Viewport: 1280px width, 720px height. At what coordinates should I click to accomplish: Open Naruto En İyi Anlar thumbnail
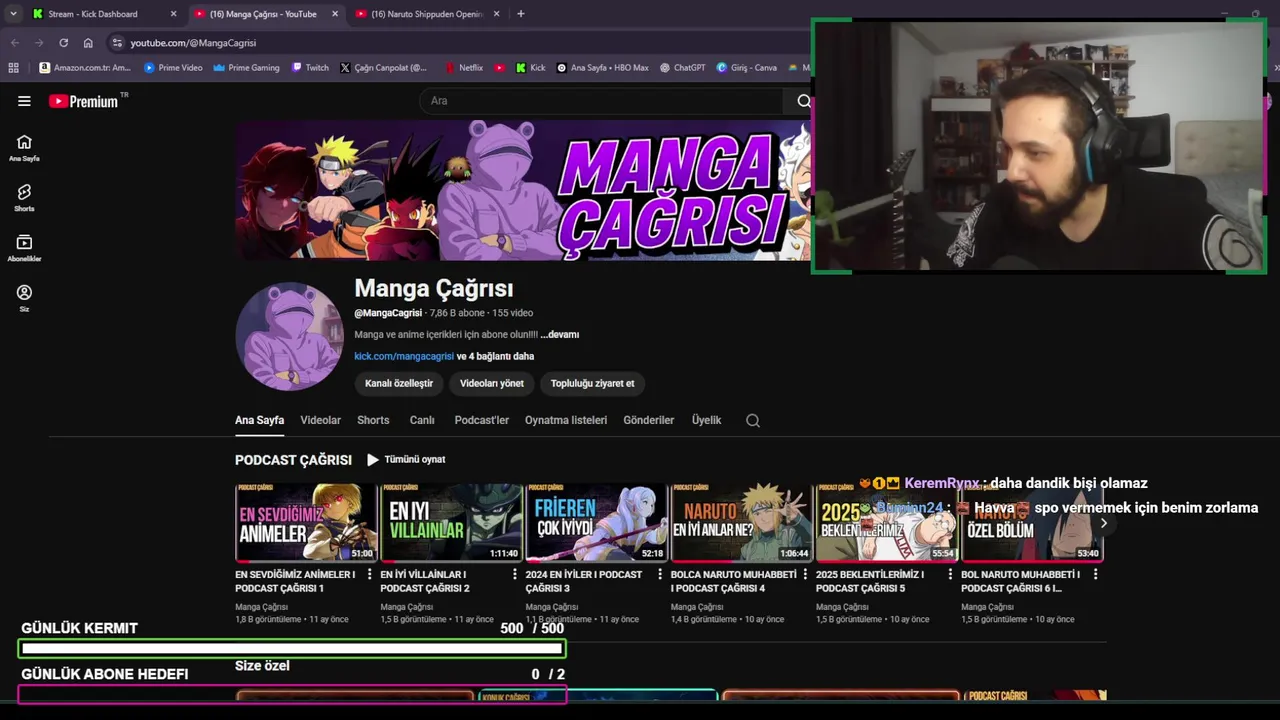pos(741,523)
